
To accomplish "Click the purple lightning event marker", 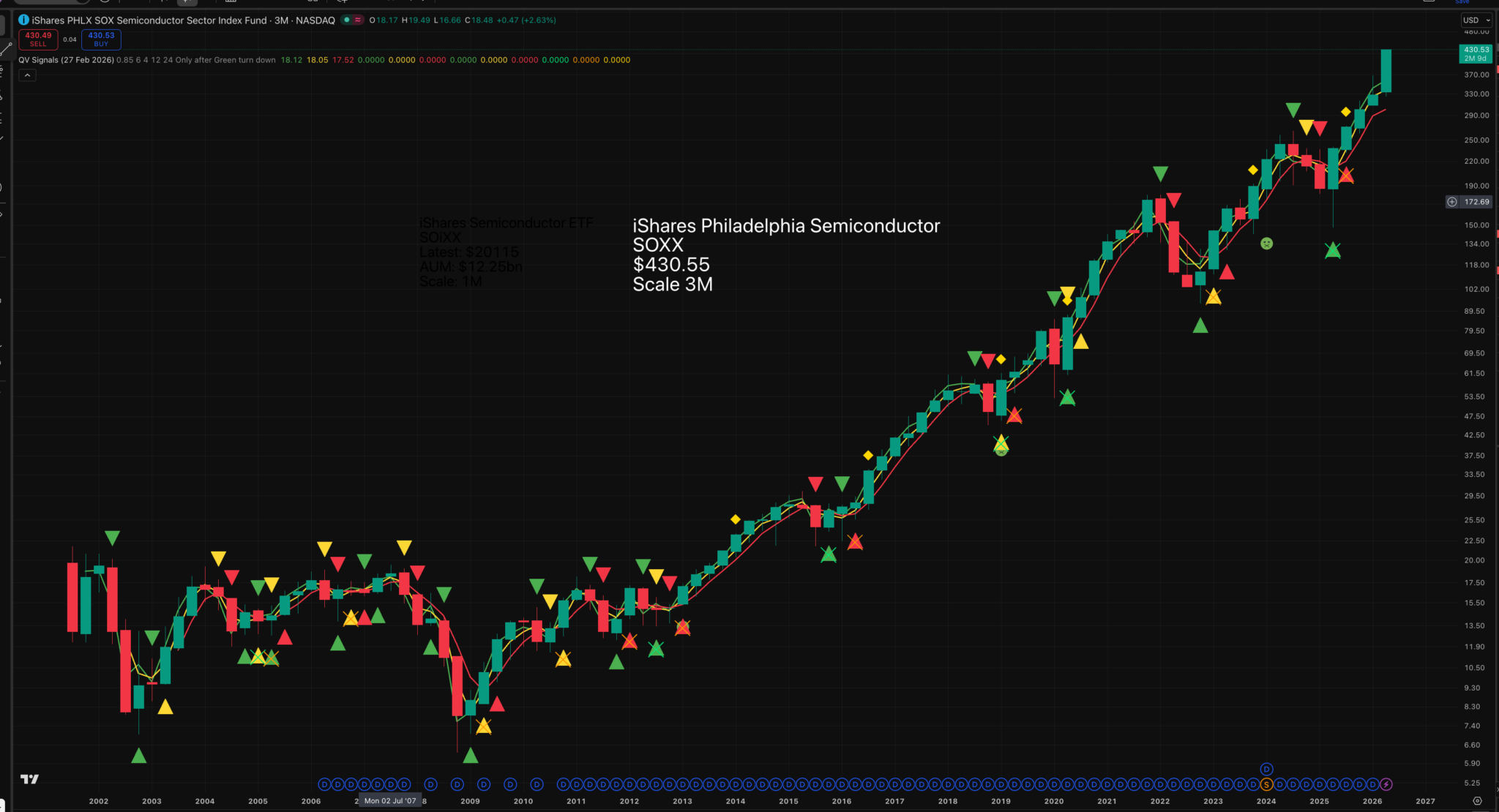I will pyautogui.click(x=1386, y=784).
